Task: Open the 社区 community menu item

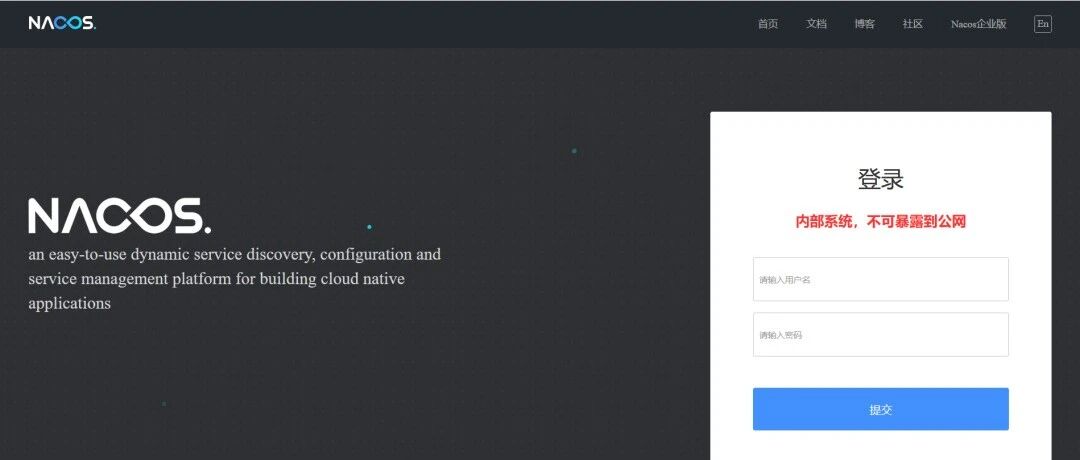Action: [913, 24]
